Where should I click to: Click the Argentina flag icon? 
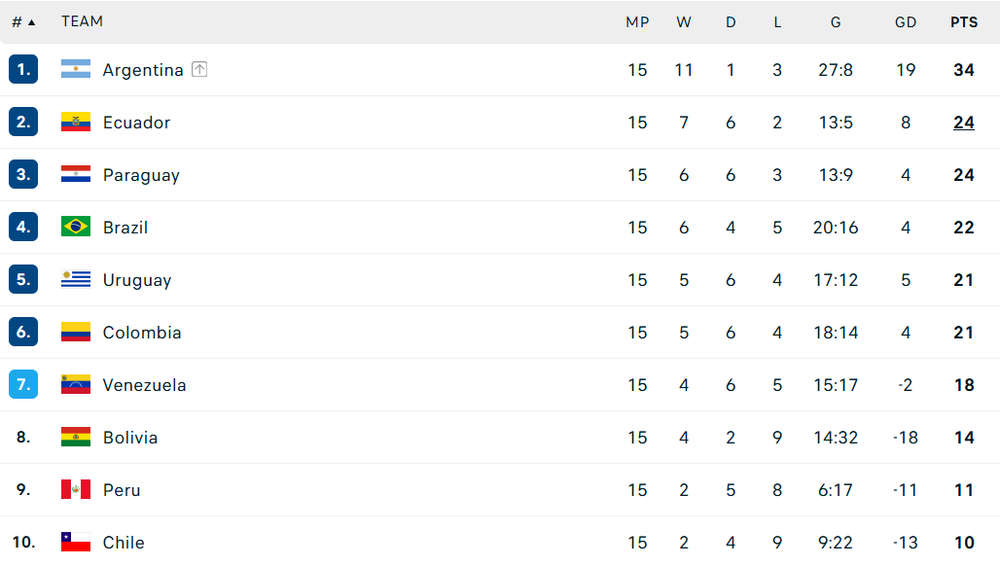pyautogui.click(x=75, y=69)
